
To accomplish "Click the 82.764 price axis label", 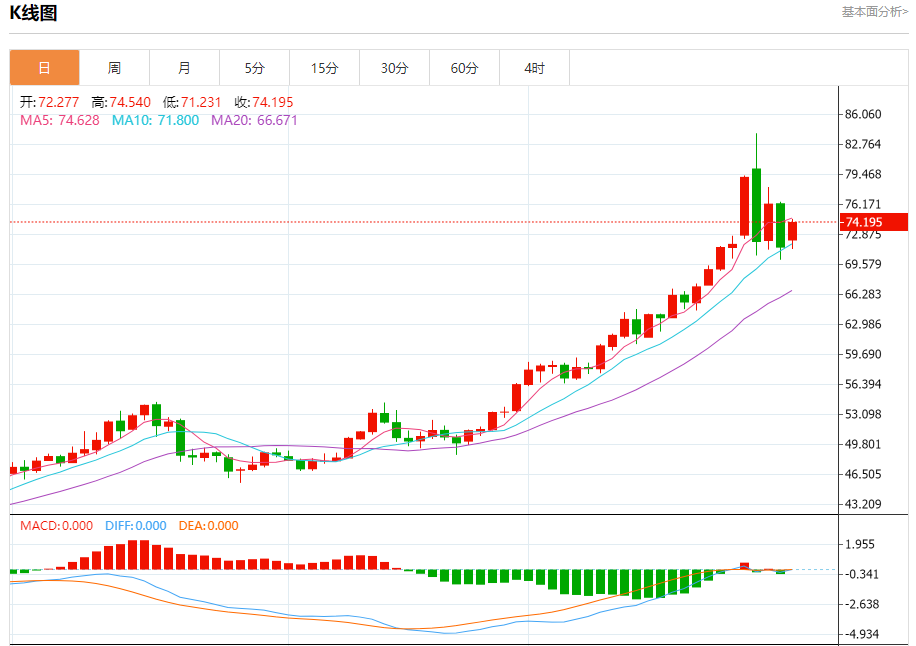I will point(863,144).
